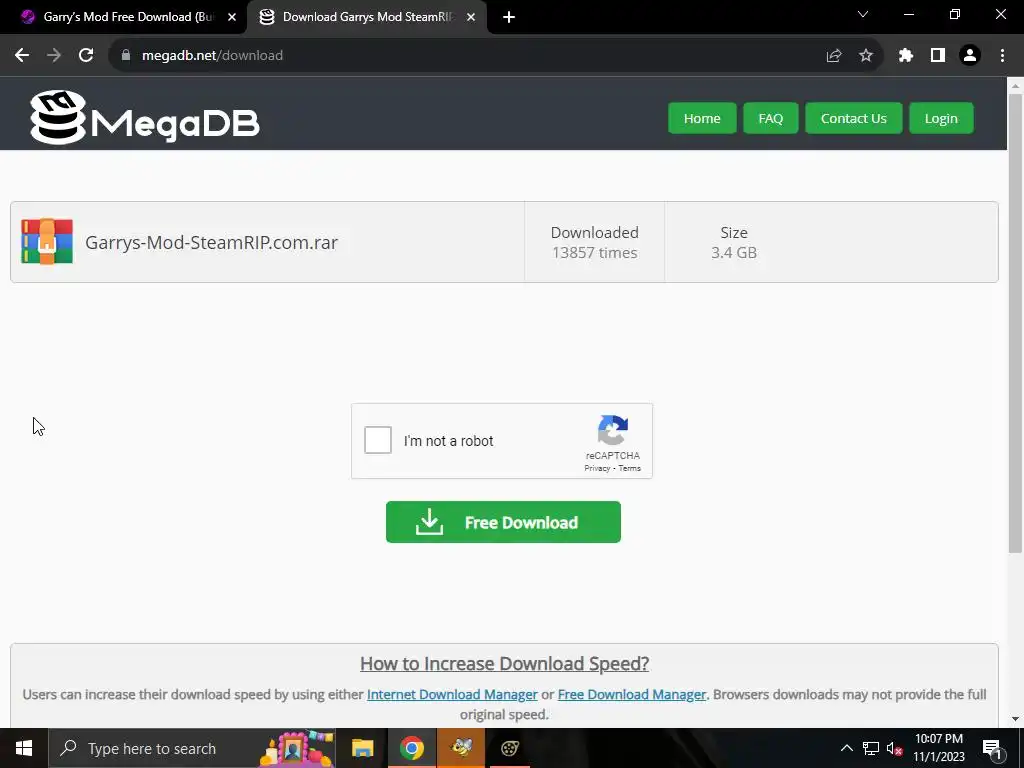Click the green Free Download button

(504, 522)
